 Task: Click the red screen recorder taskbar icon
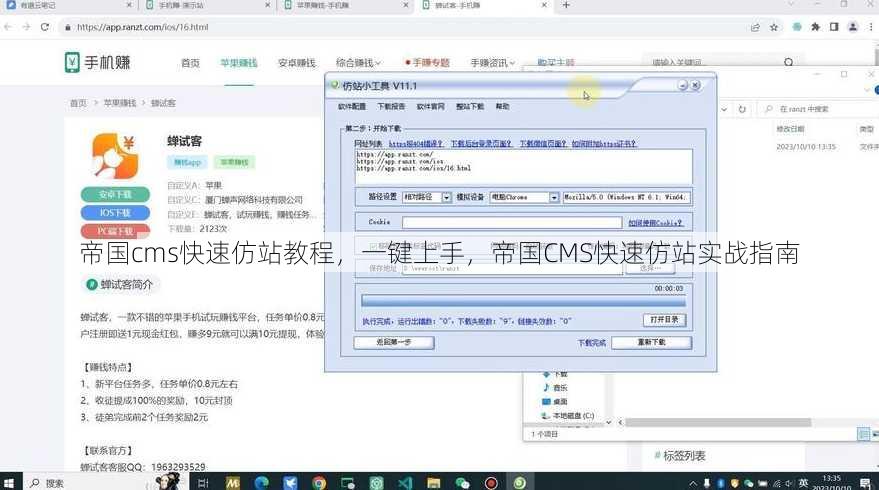pyautogui.click(x=492, y=483)
